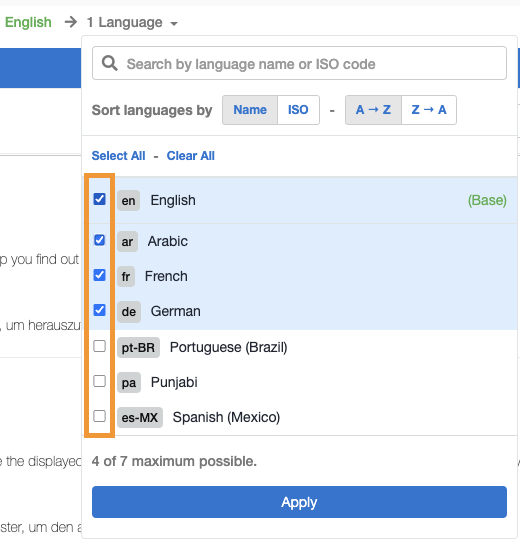
Task: Click the Apply button
Action: (299, 502)
